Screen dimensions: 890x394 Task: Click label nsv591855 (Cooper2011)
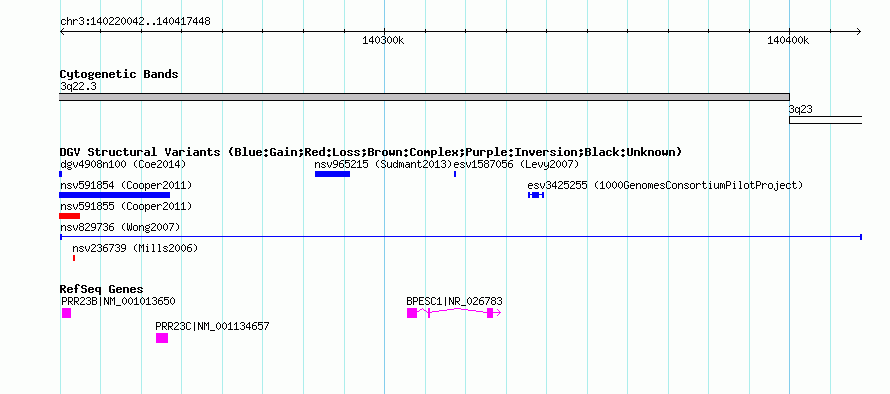(126, 206)
